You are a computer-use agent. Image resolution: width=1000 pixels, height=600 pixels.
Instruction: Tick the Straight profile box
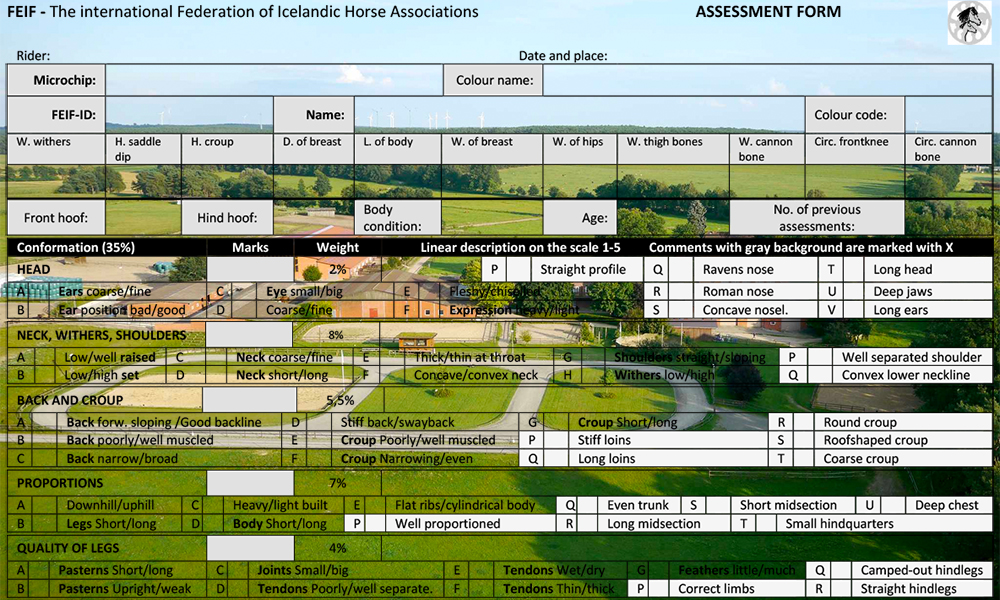[519, 270]
